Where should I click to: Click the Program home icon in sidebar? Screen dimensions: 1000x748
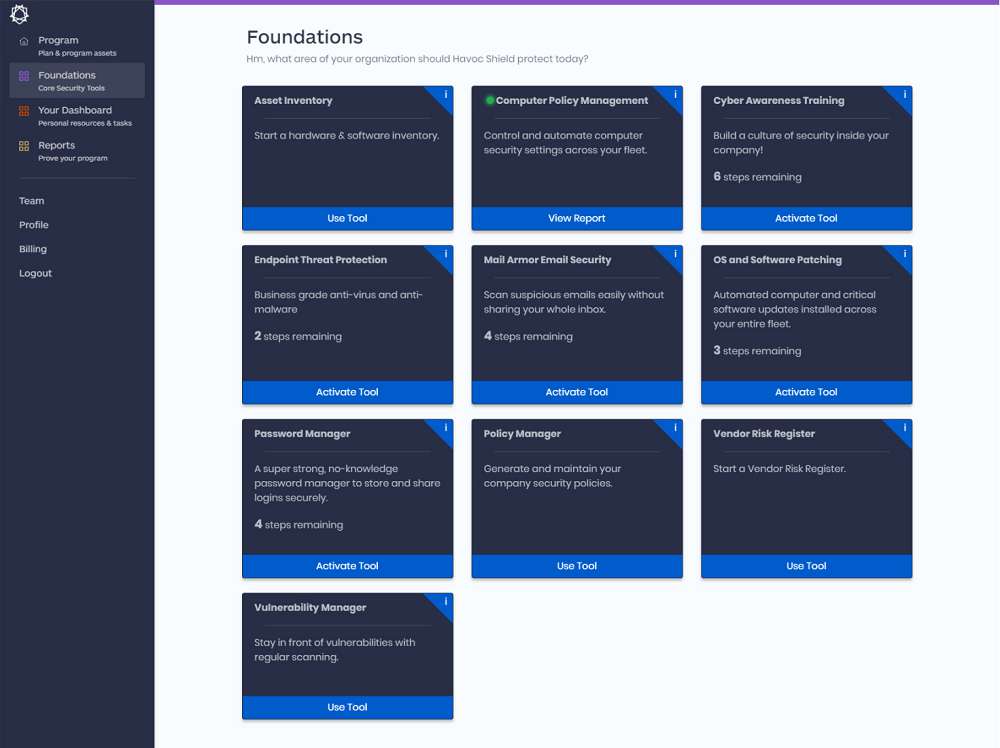pos(24,41)
